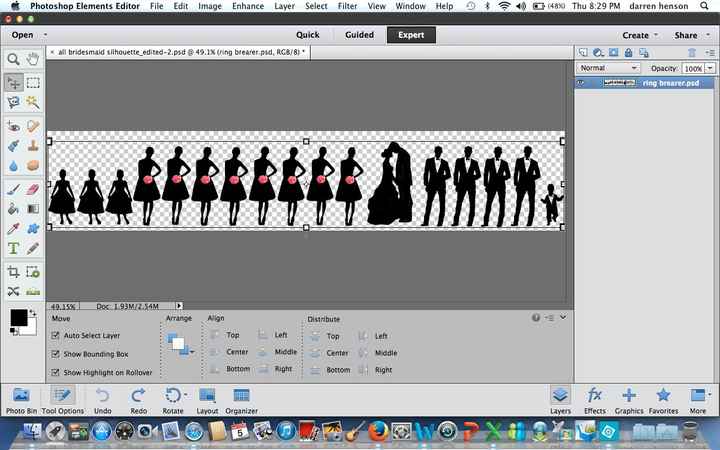Toggle Show Highlight on Rollover checkbox
The width and height of the screenshot is (720, 450).
pyautogui.click(x=56, y=372)
